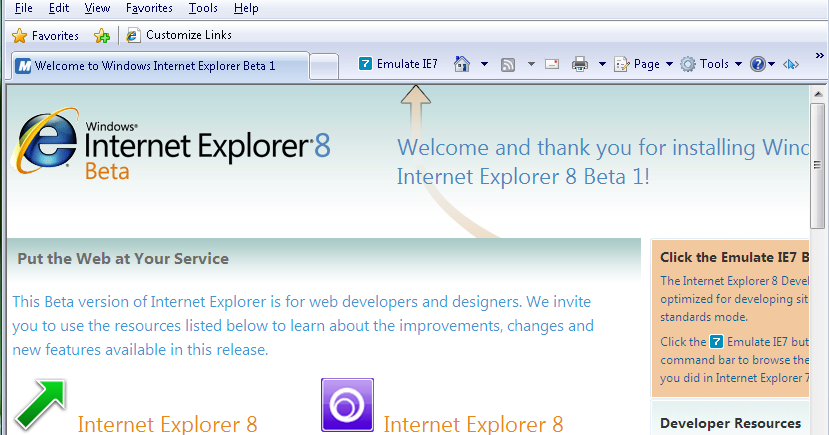
Task: Click the developer tools arrow icon
Action: [791, 64]
